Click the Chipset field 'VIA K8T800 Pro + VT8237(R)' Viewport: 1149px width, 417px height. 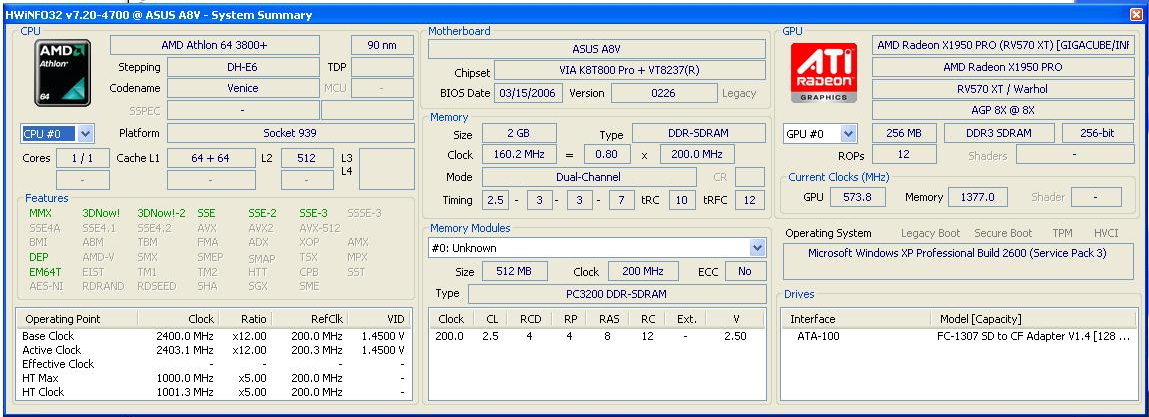click(x=629, y=71)
